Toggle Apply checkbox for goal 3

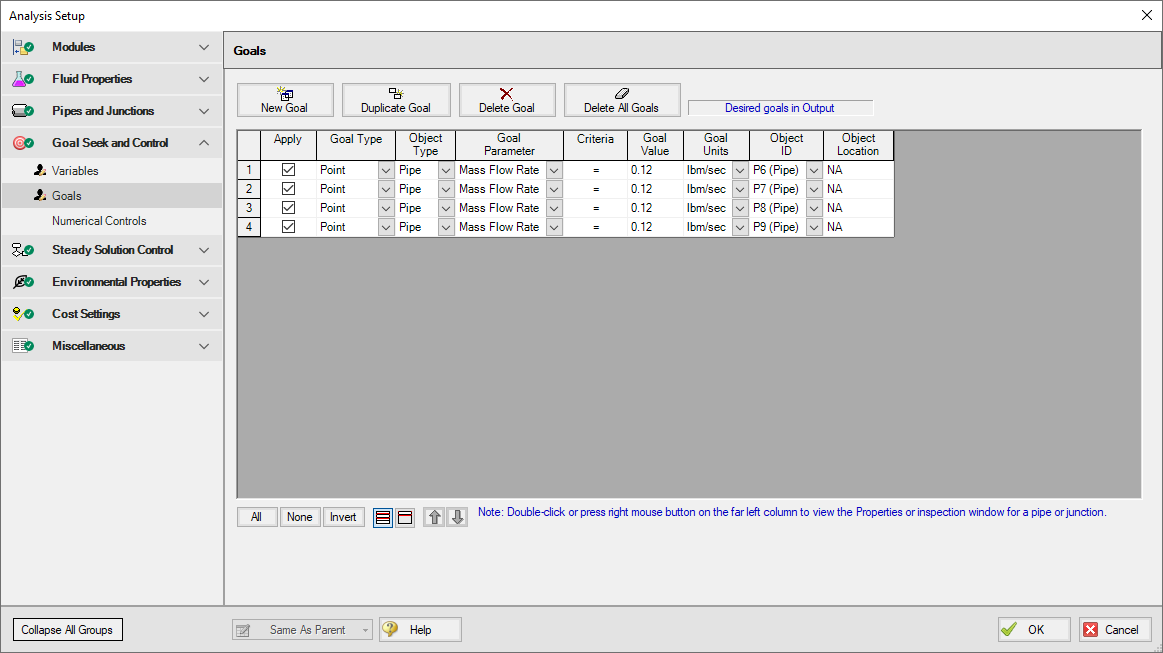[289, 208]
